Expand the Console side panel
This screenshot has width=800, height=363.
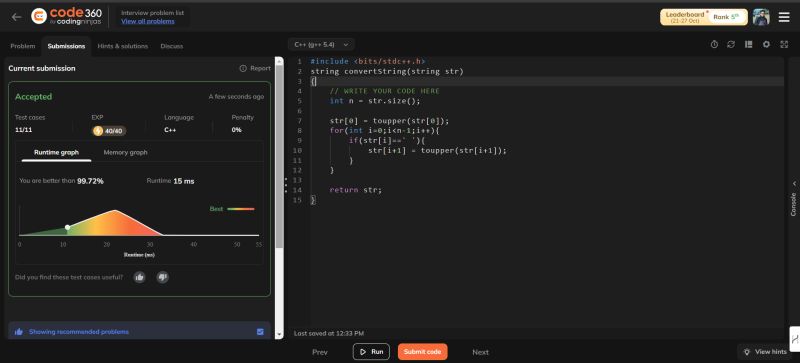click(794, 198)
